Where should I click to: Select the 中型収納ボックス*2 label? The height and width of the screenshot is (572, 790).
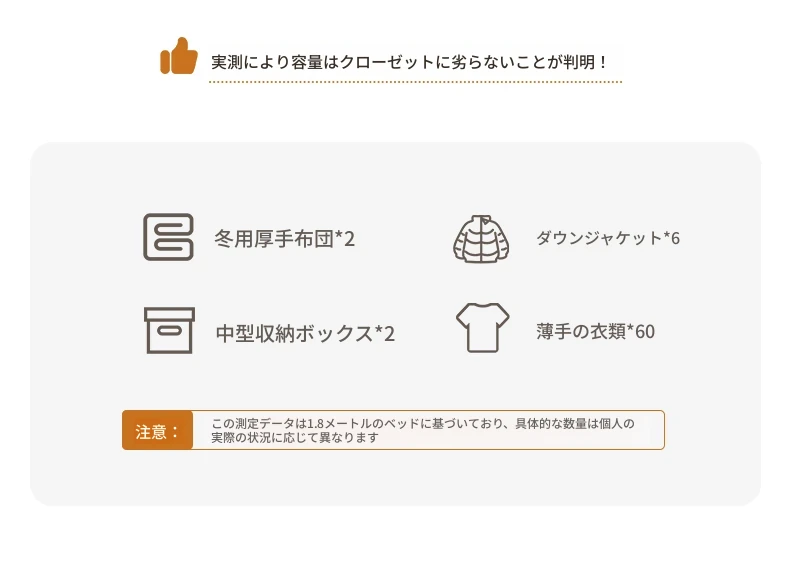305,334
